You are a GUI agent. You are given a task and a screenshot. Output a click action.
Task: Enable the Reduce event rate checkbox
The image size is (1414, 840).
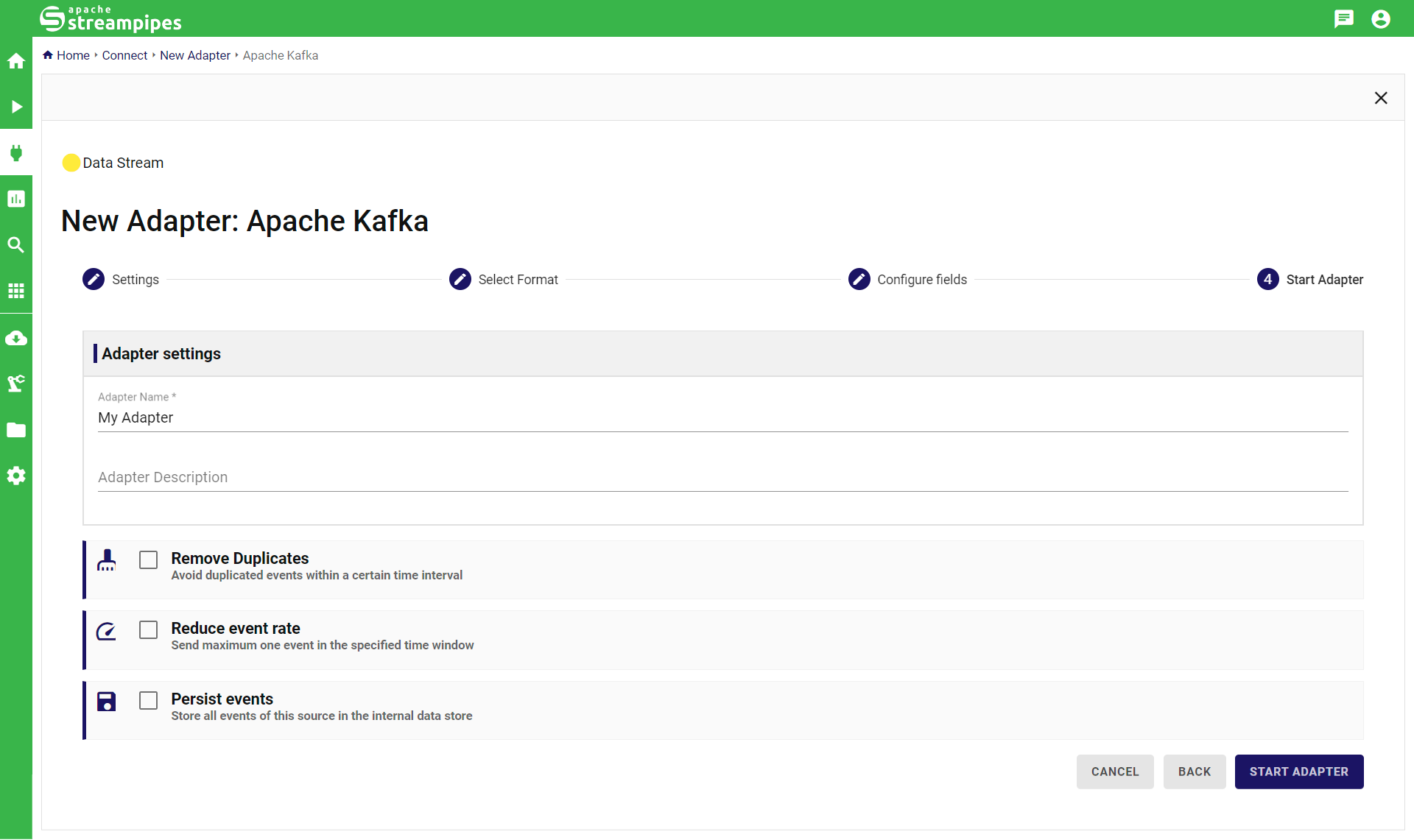point(149,630)
